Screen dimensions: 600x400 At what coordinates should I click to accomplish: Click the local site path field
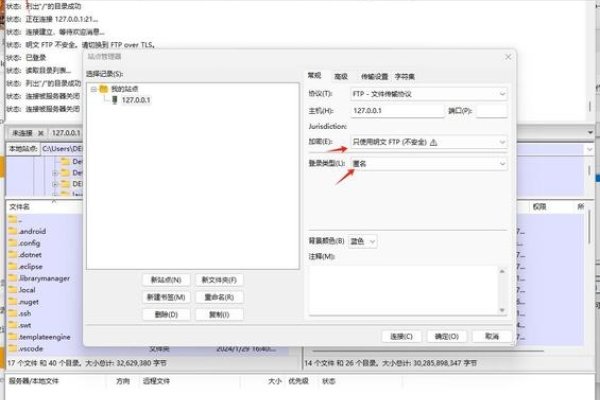click(x=62, y=149)
